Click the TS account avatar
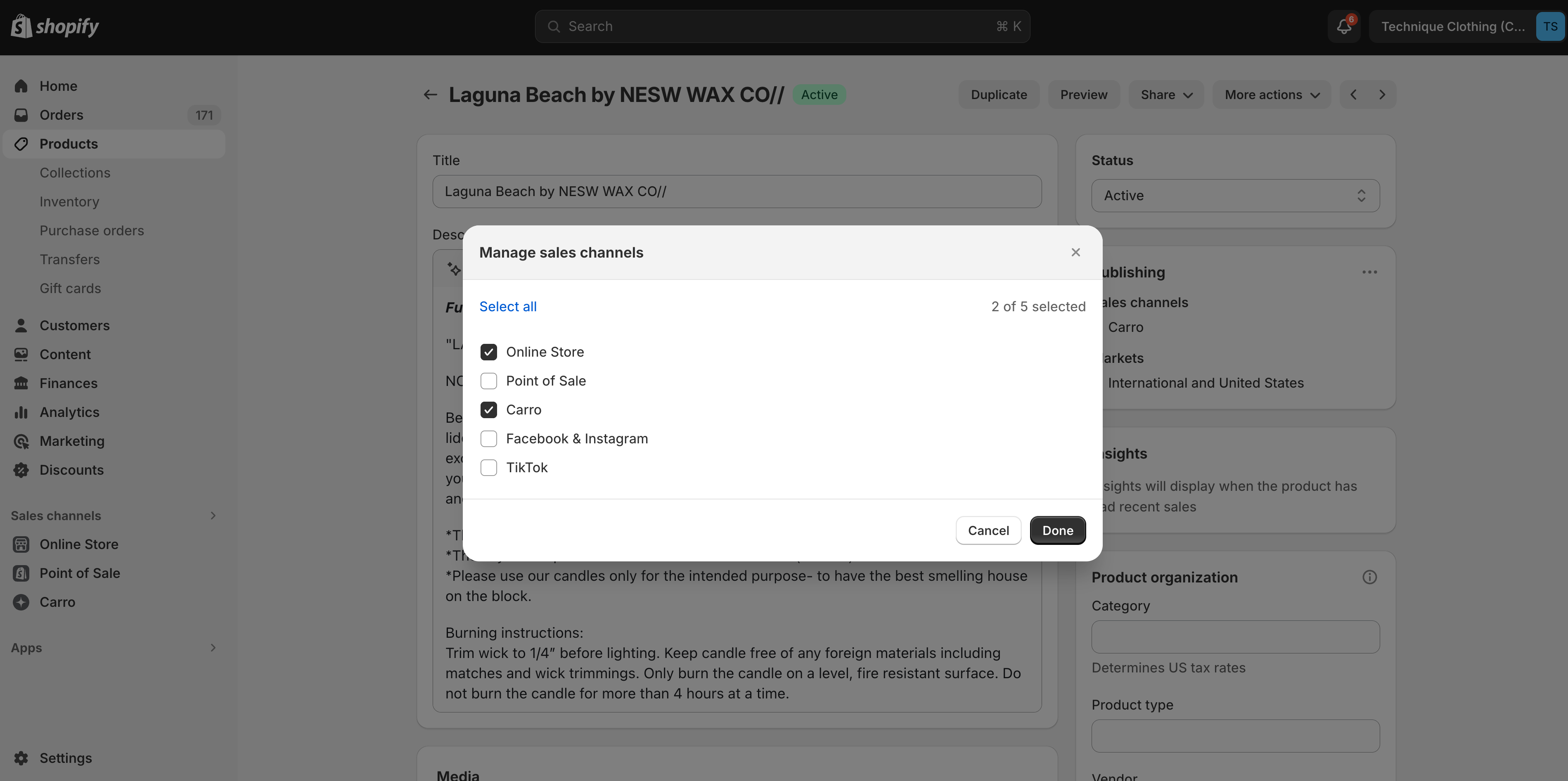1568x781 pixels. (x=1550, y=26)
